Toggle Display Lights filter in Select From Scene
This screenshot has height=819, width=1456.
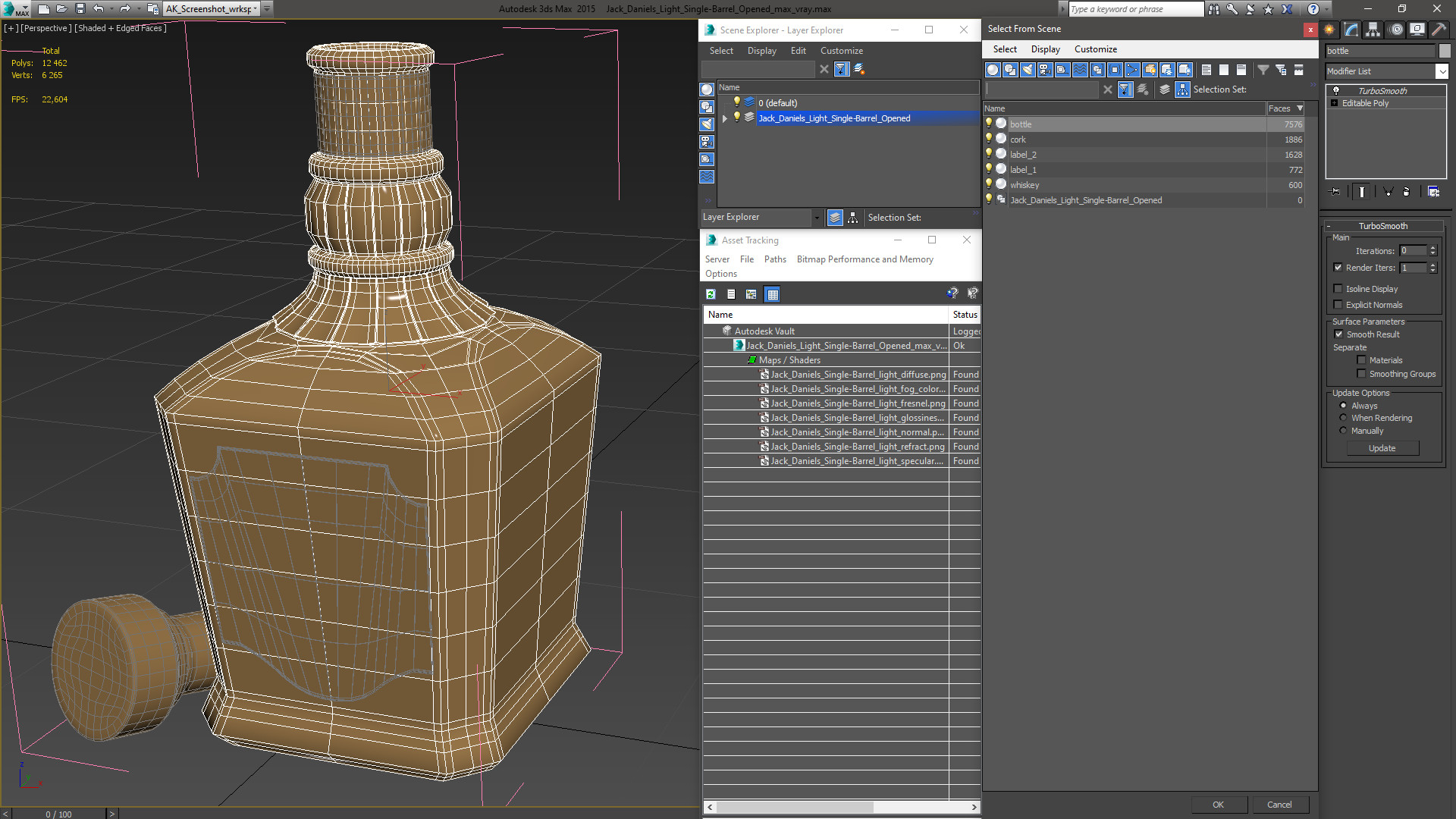coord(1028,70)
